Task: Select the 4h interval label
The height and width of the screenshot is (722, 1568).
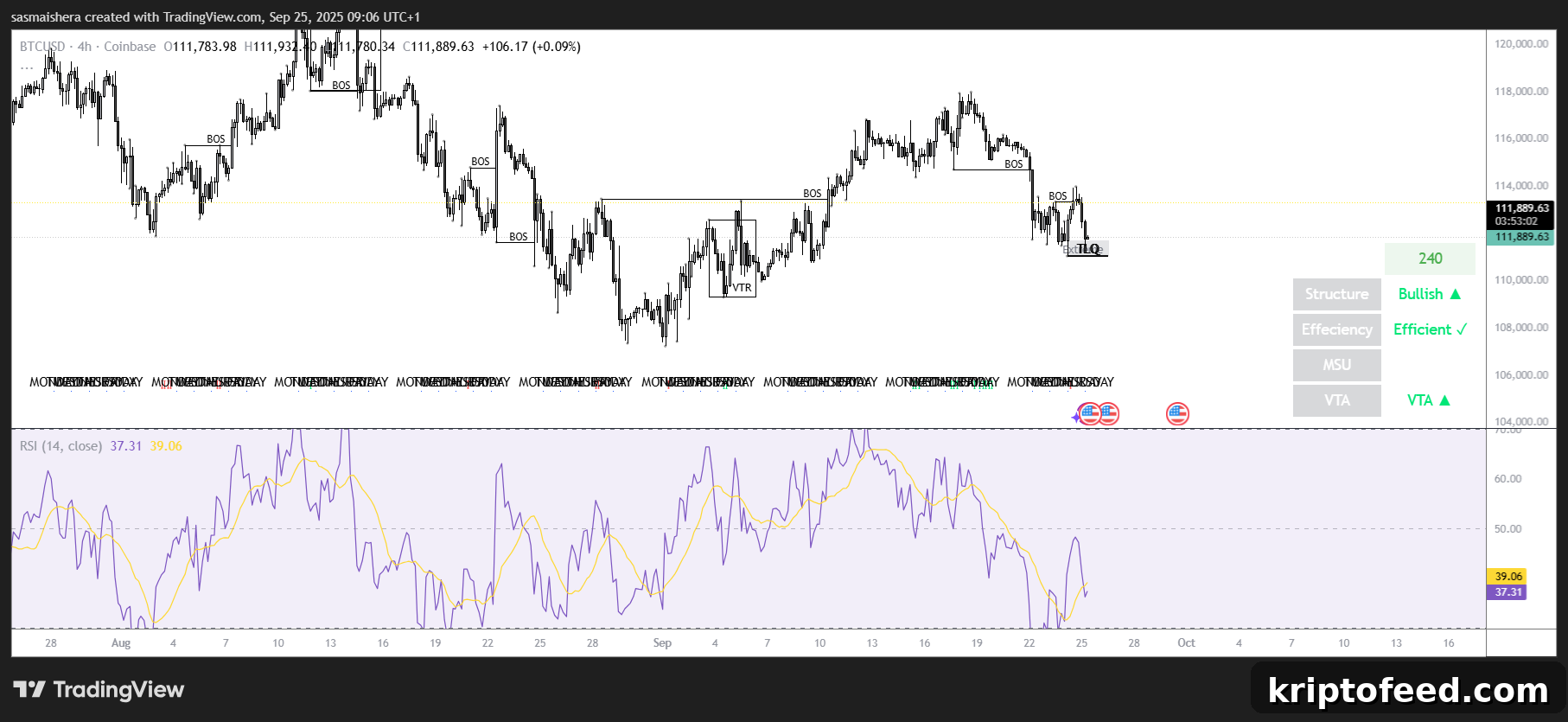Action: point(85,47)
